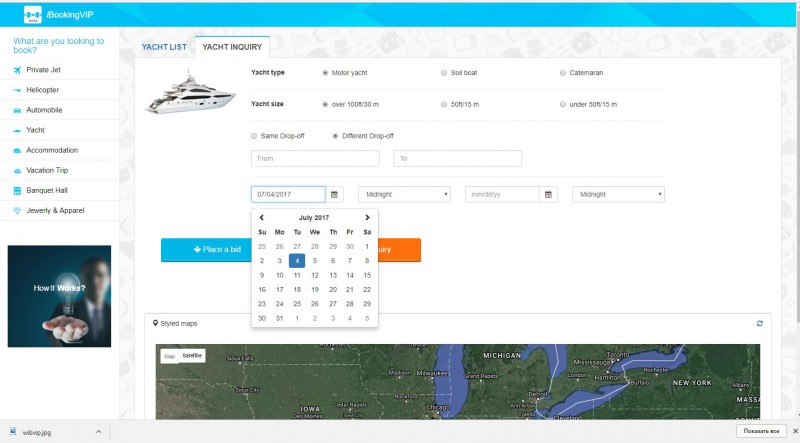
Task: Click the Styled maps refresh icon
Action: click(x=760, y=324)
